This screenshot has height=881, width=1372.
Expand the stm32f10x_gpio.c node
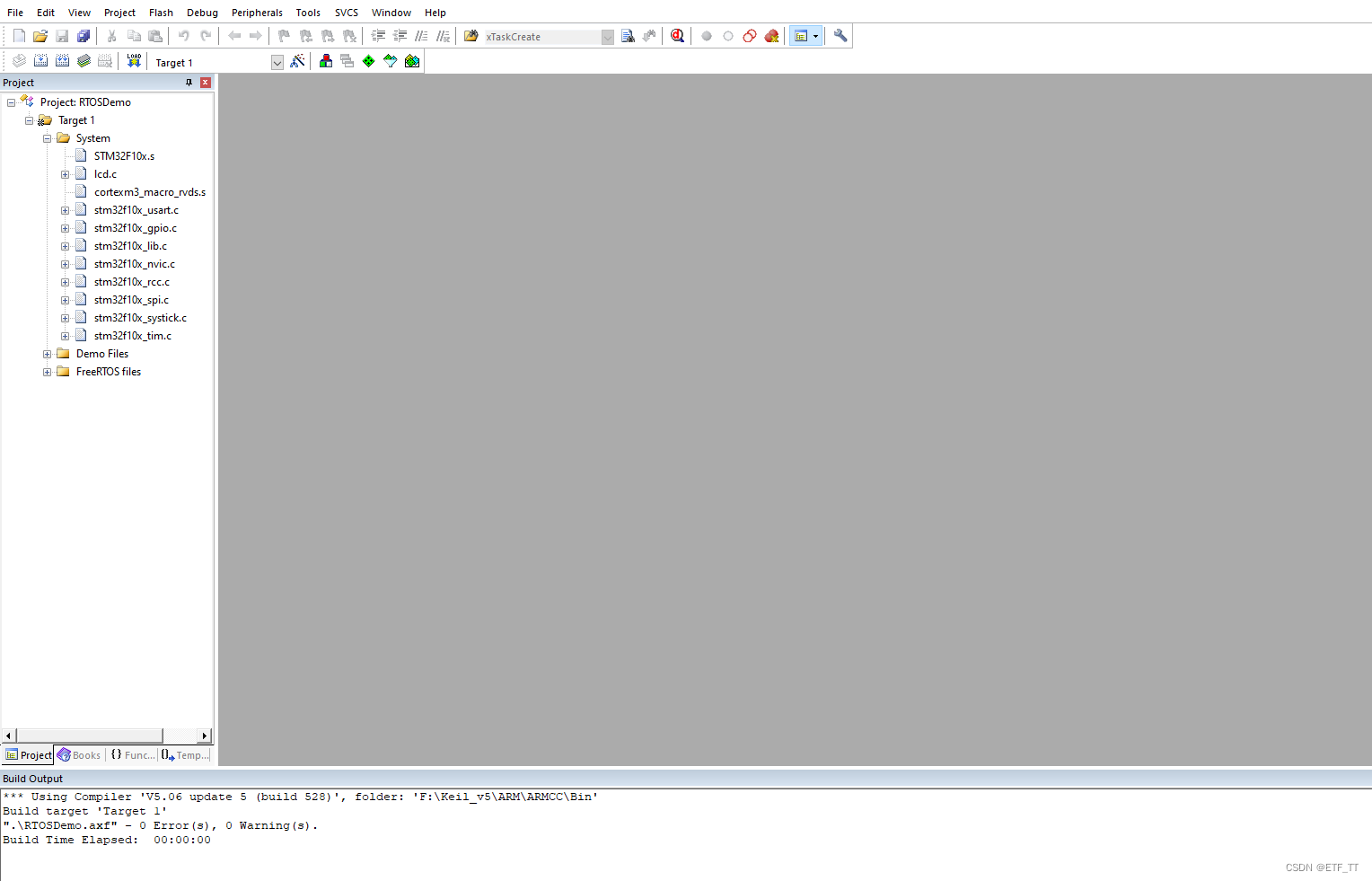pyautogui.click(x=65, y=228)
